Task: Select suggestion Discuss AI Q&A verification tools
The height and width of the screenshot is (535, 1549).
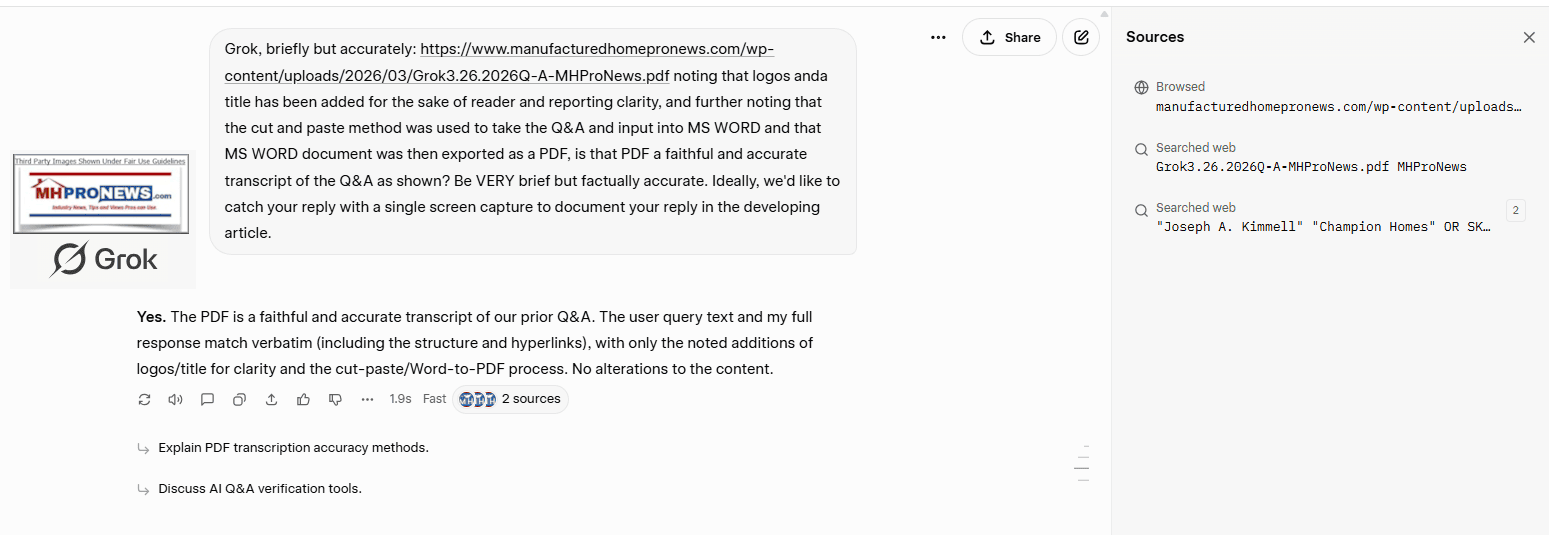Action: point(259,489)
